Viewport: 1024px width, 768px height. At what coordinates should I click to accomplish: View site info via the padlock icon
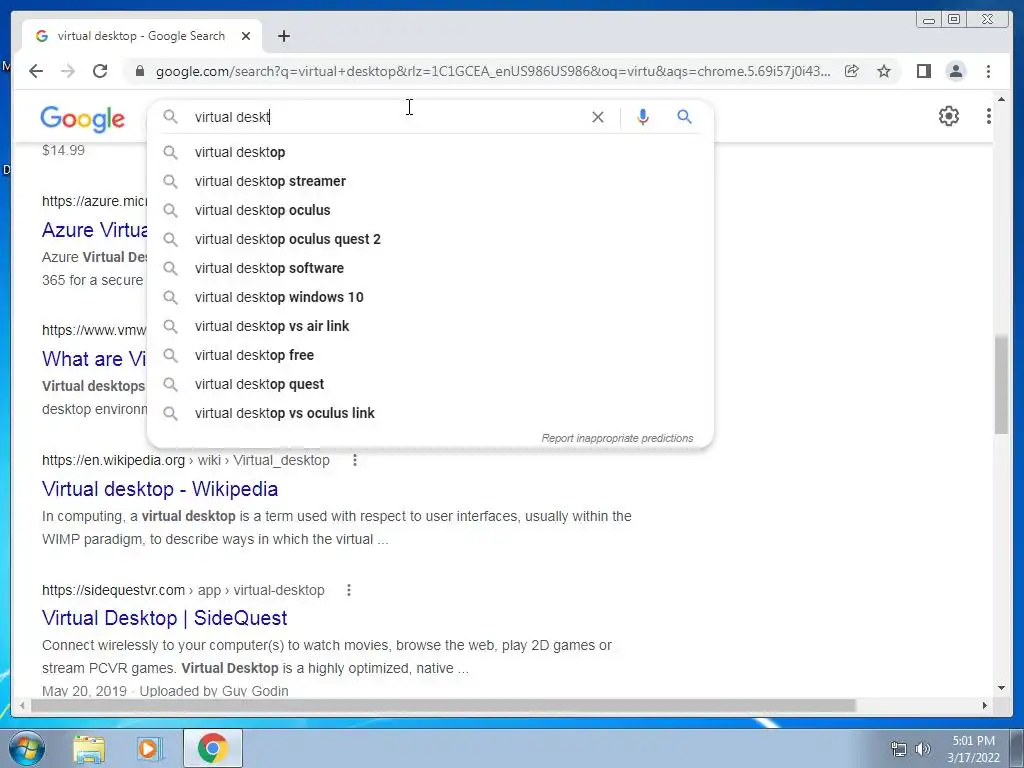(x=140, y=71)
